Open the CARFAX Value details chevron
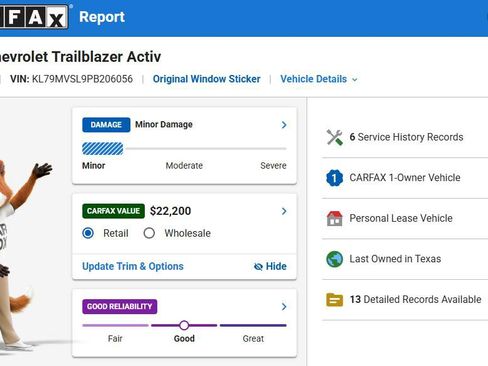Screen dimensions: 488x366 [284, 211]
